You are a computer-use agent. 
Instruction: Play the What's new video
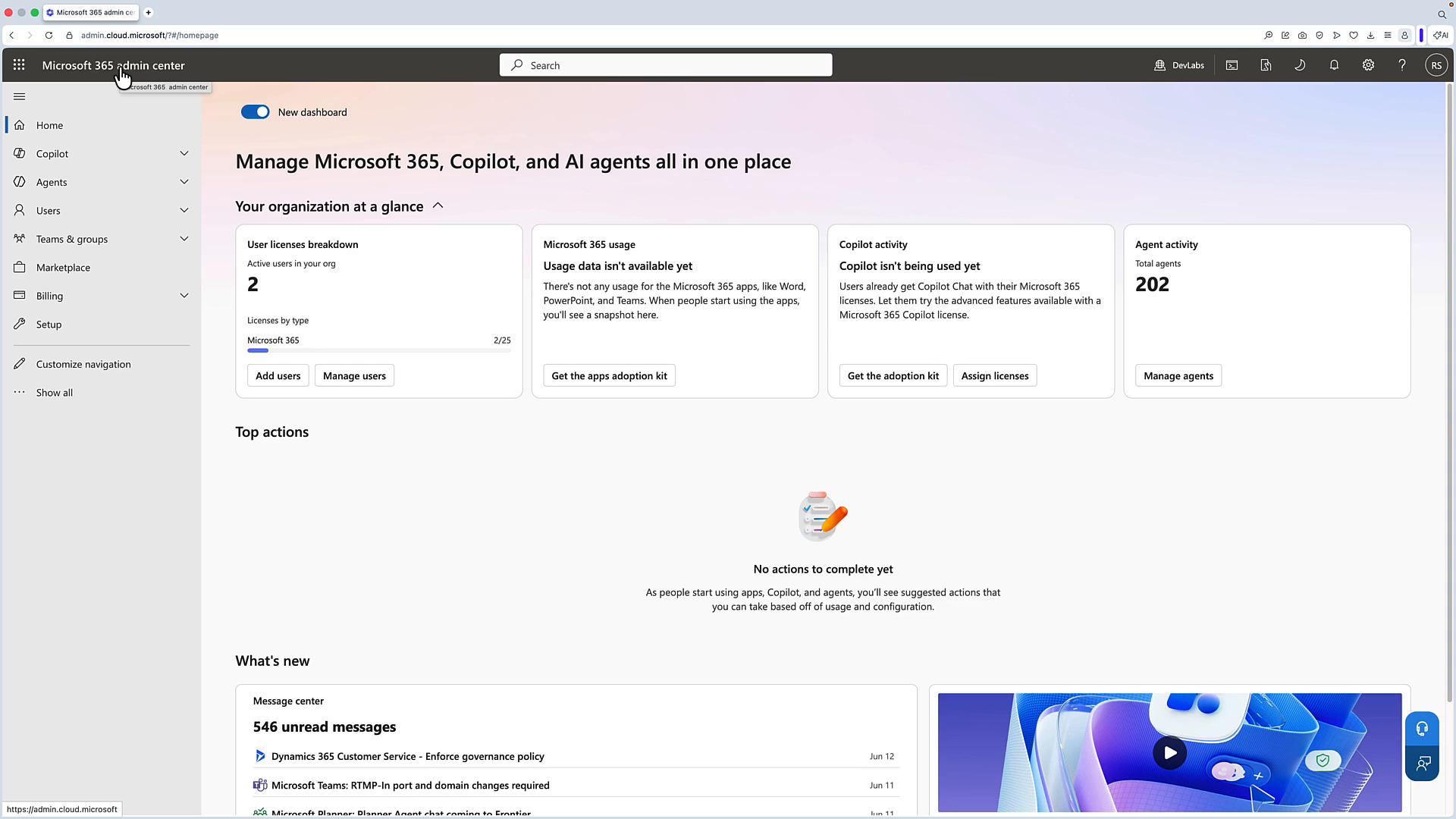click(x=1169, y=753)
